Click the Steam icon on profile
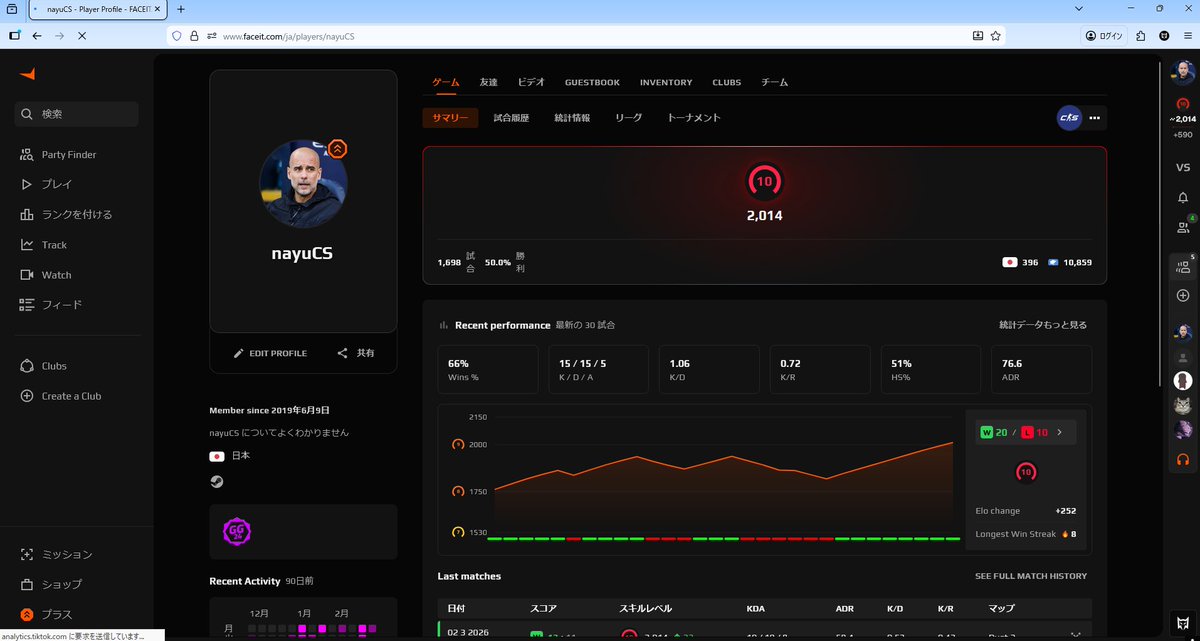Image resolution: width=1200 pixels, height=641 pixels. pos(217,481)
